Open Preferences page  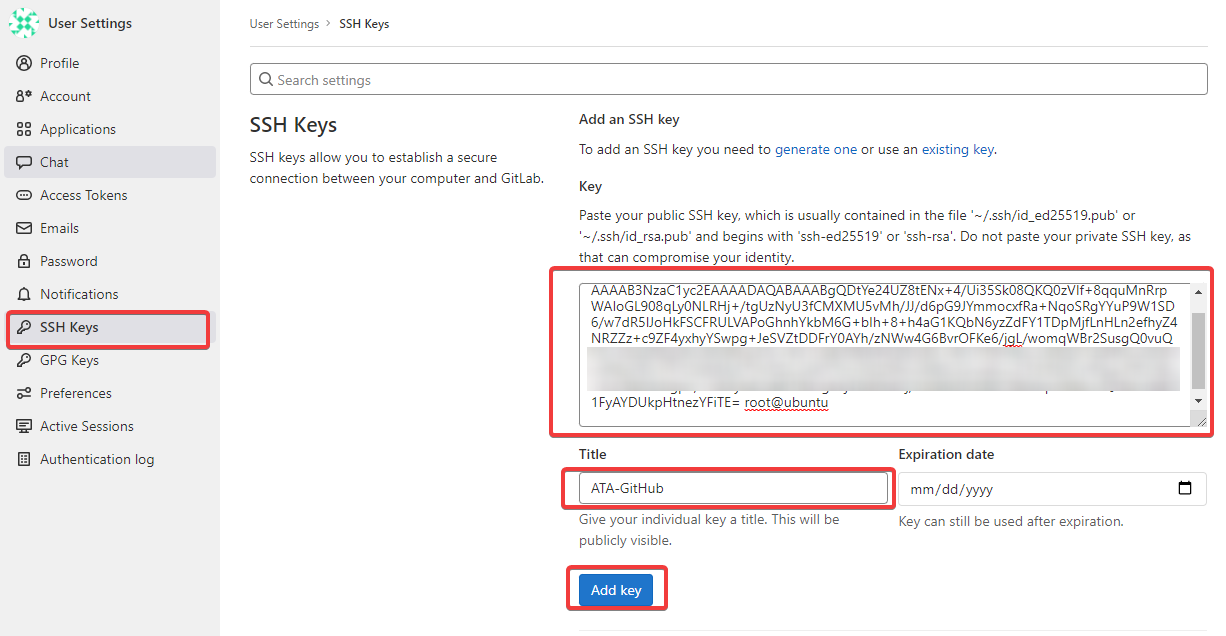click(x=110, y=393)
